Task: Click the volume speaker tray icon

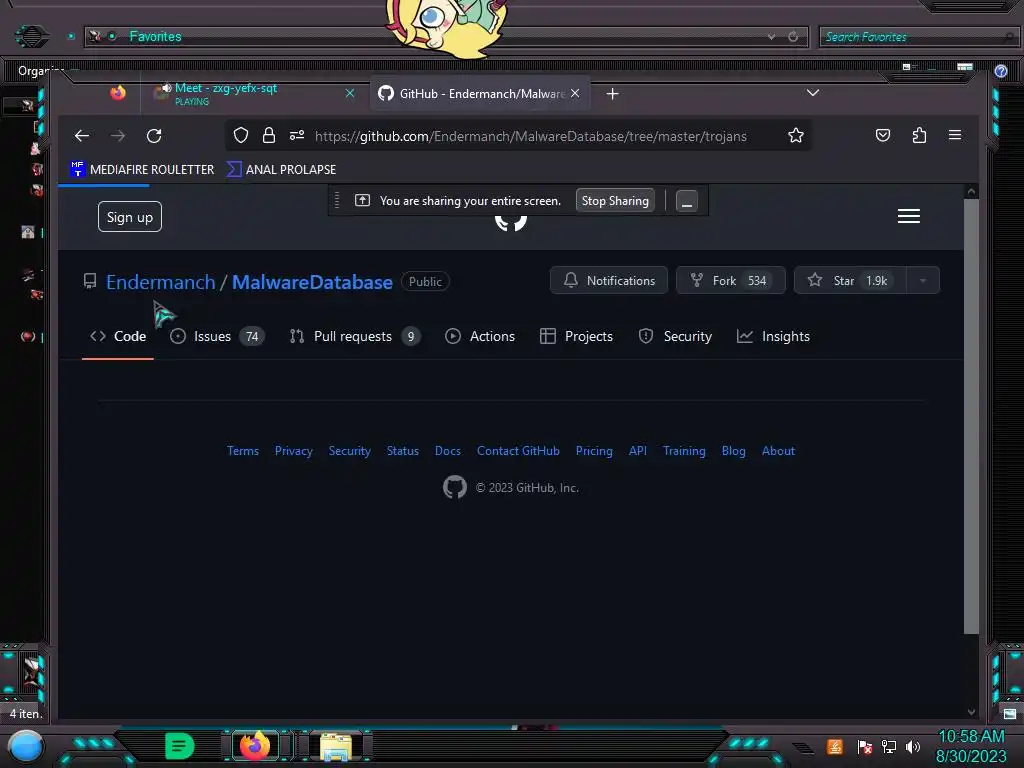Action: coord(912,746)
